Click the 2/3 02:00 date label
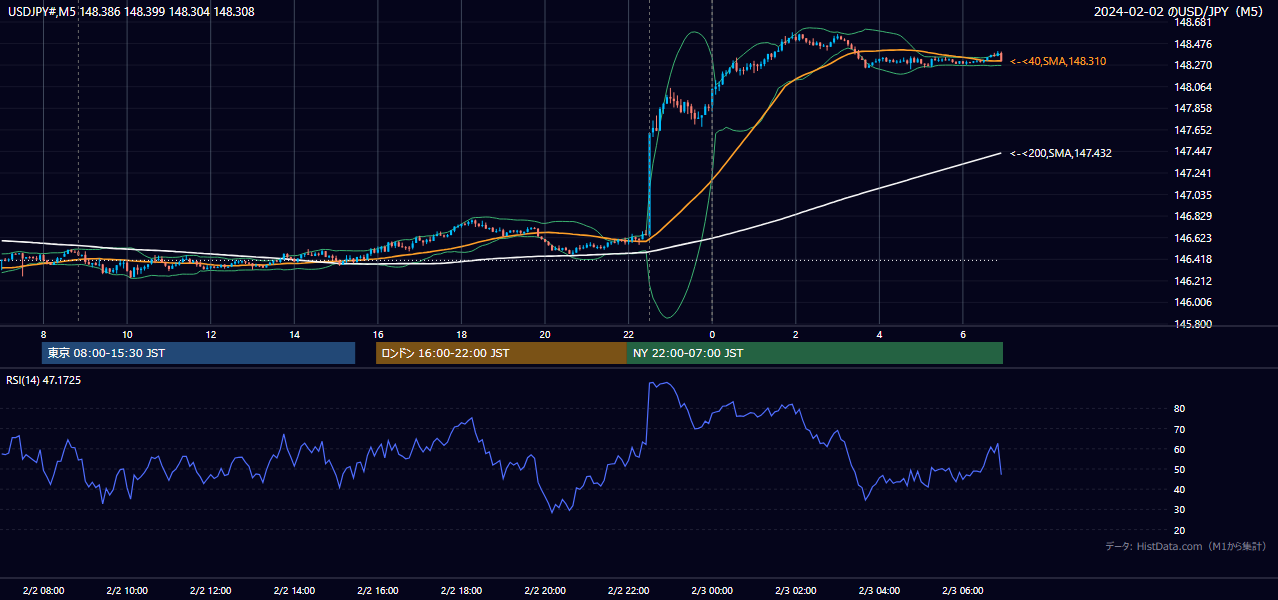This screenshot has height=600, width=1278. pos(796,591)
